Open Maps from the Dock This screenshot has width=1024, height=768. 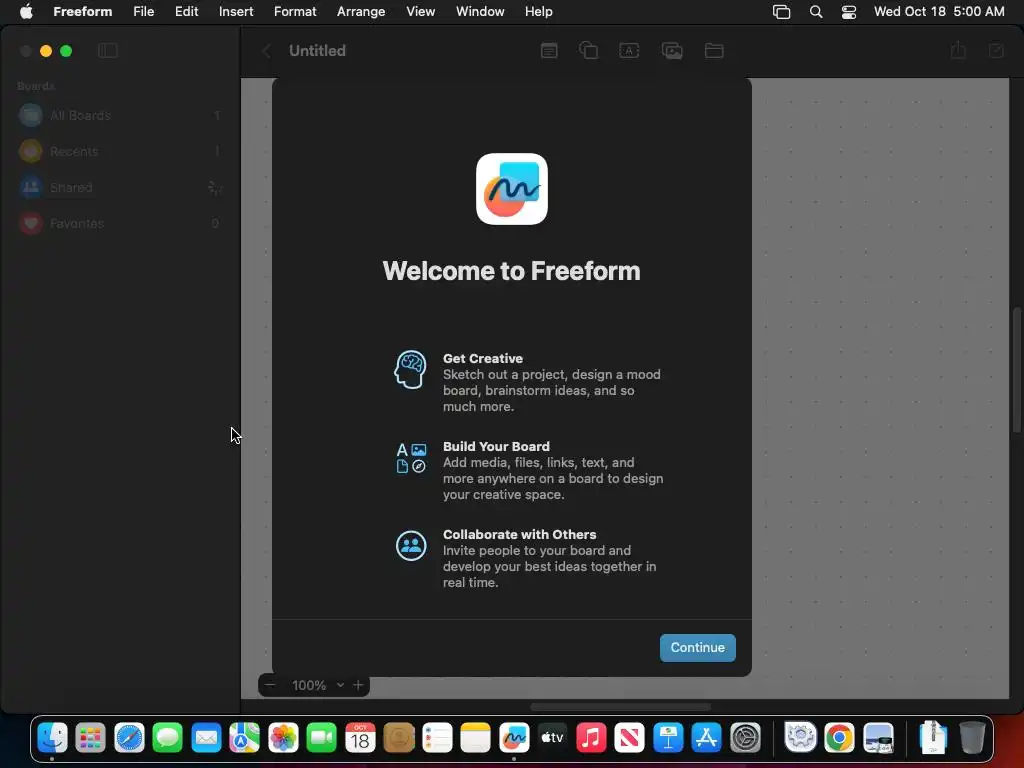[x=244, y=738]
